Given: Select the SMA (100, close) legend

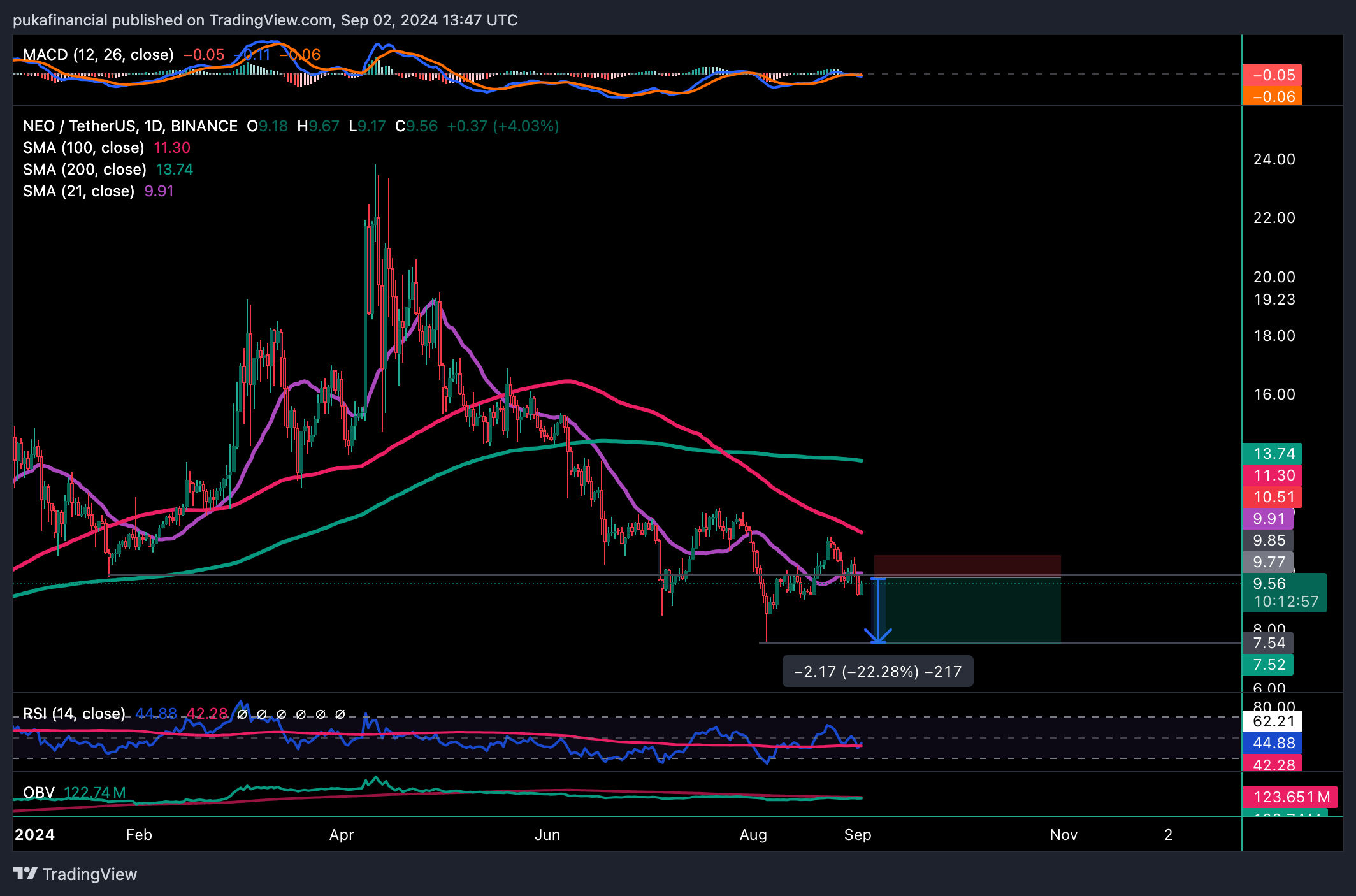Looking at the screenshot, I should [x=83, y=148].
